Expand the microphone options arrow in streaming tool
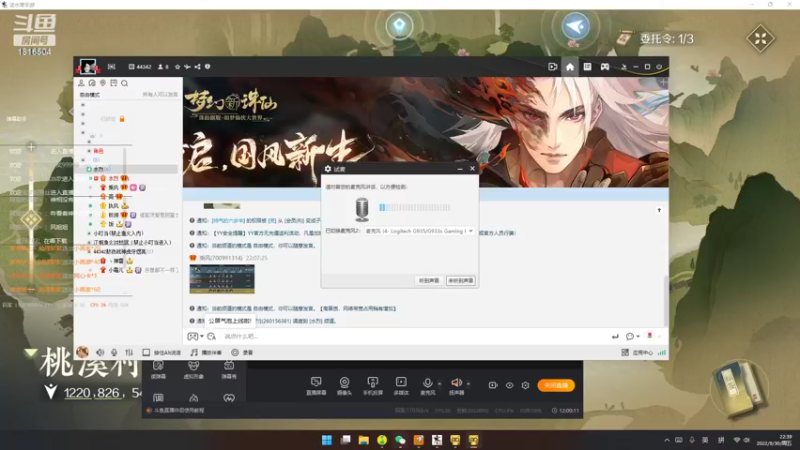Screen dimensions: 800x450 [440, 384]
